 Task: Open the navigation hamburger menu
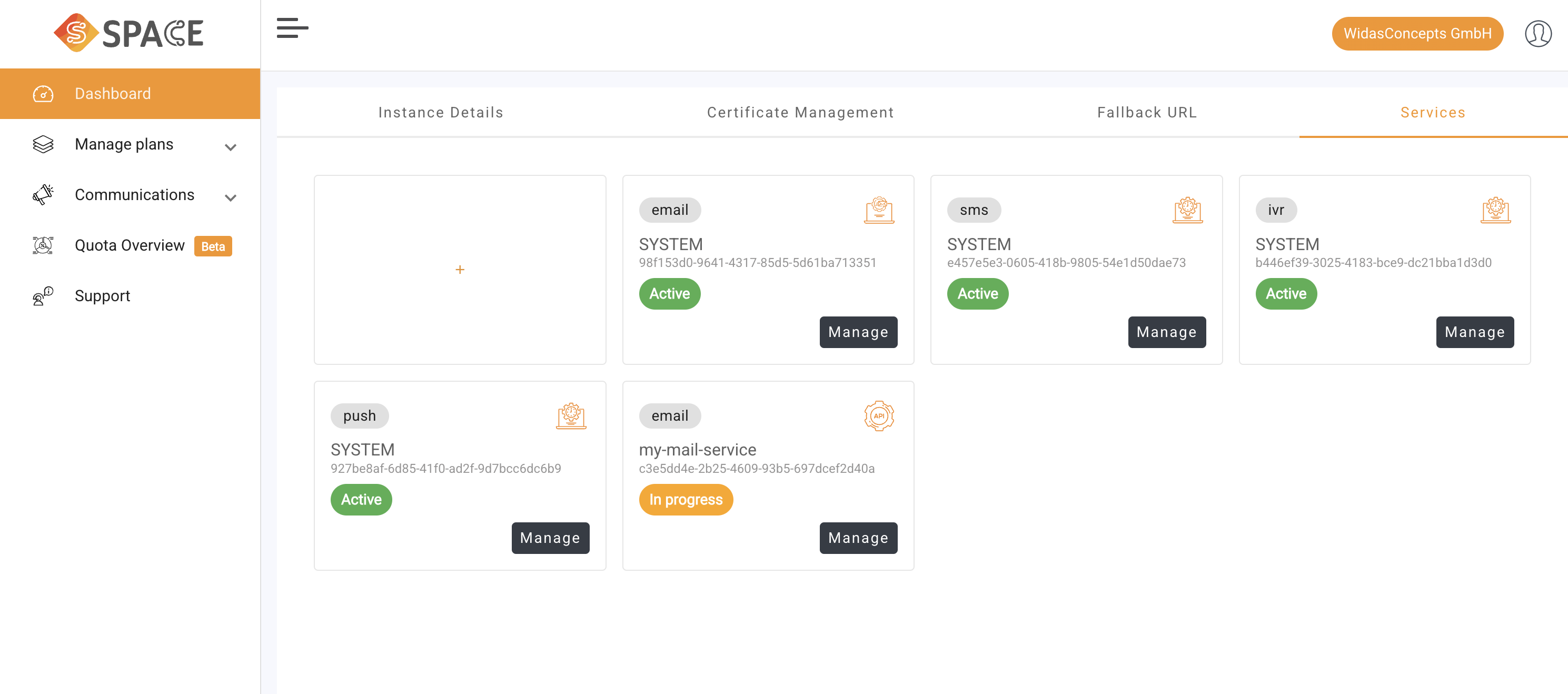293,28
